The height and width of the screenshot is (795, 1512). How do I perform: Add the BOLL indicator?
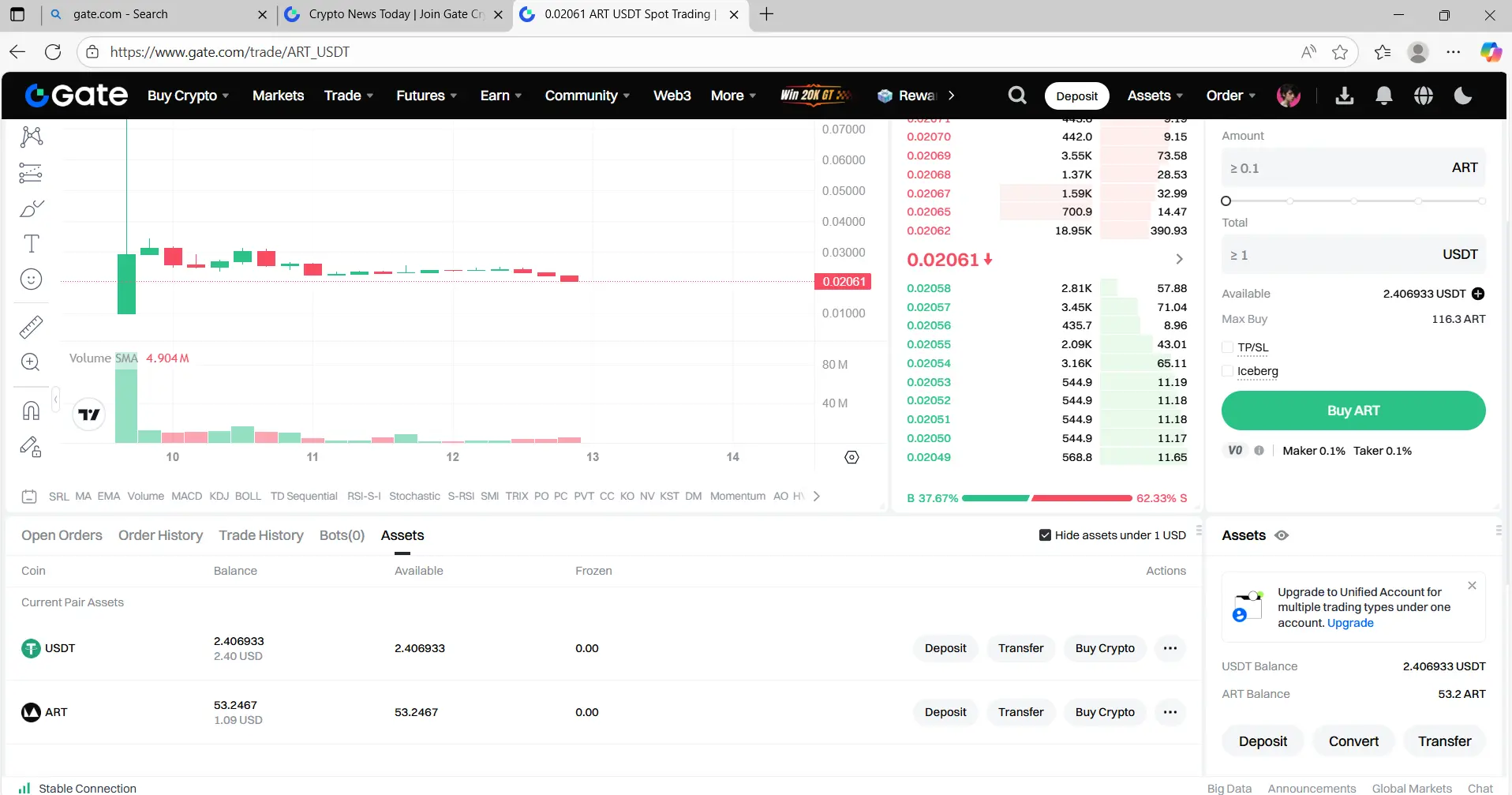tap(248, 496)
